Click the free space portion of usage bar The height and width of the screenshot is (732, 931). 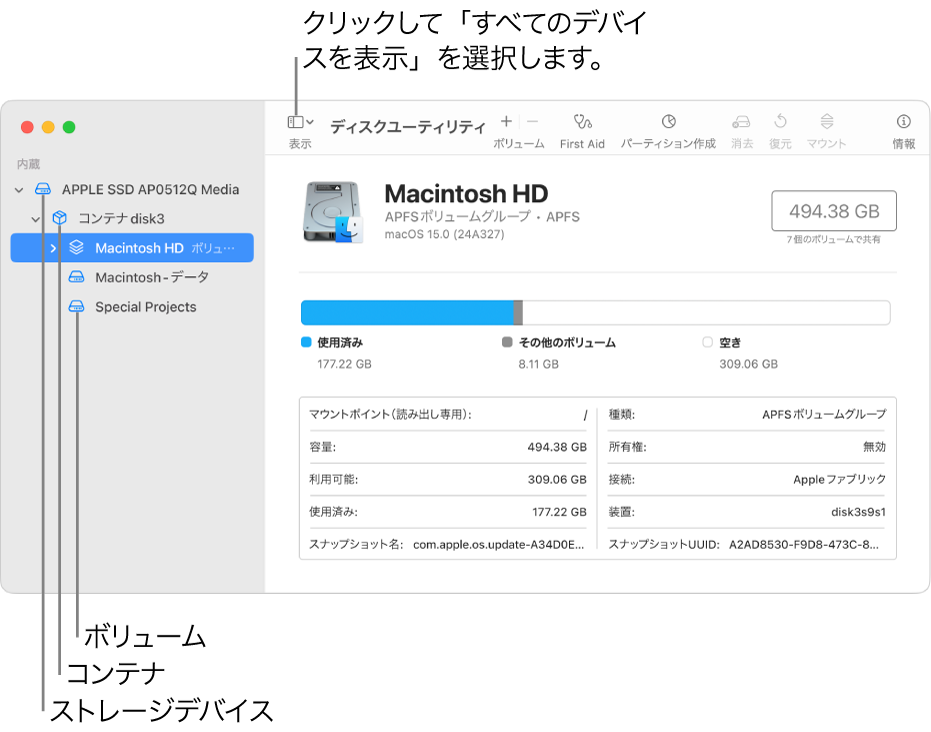coord(706,313)
